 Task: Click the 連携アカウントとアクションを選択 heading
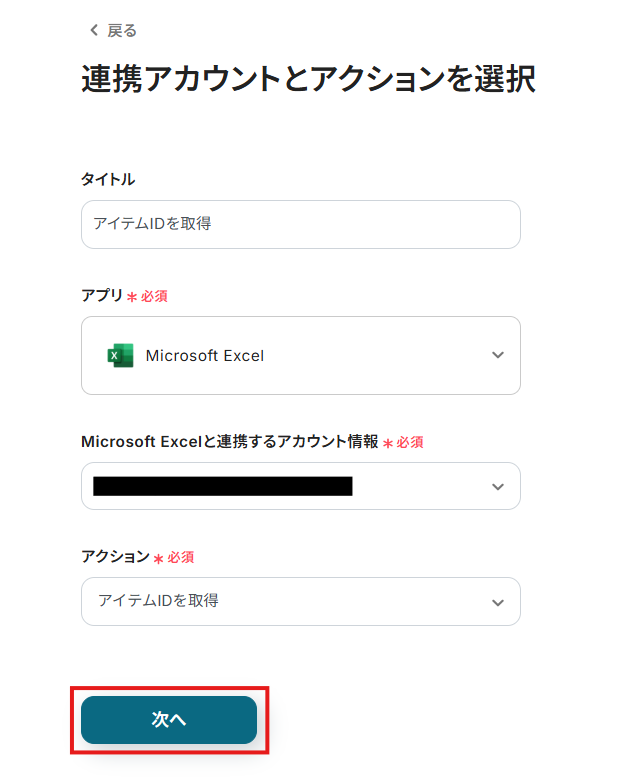click(308, 80)
